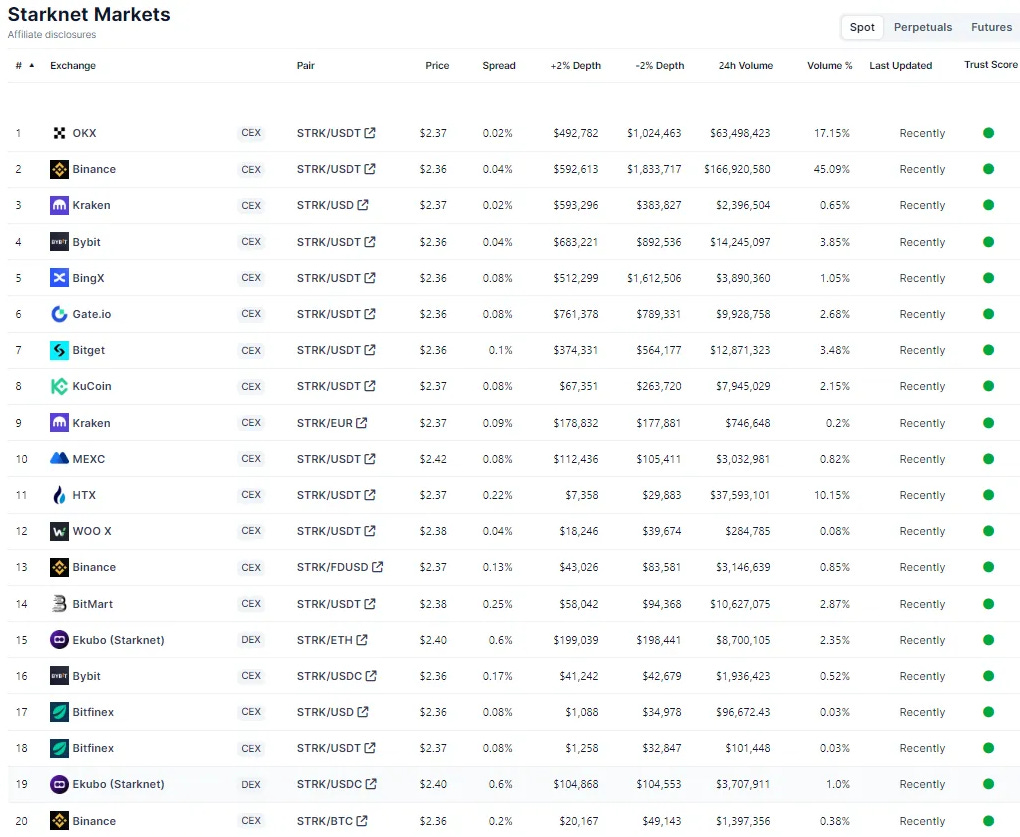Open Binance STRK/BTC pair link

[325, 821]
